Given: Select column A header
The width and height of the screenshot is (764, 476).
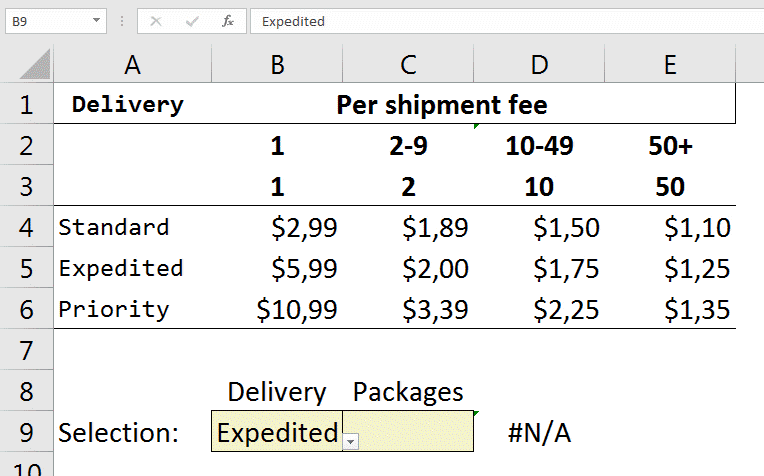Looking at the screenshot, I should pyautogui.click(x=132, y=65).
